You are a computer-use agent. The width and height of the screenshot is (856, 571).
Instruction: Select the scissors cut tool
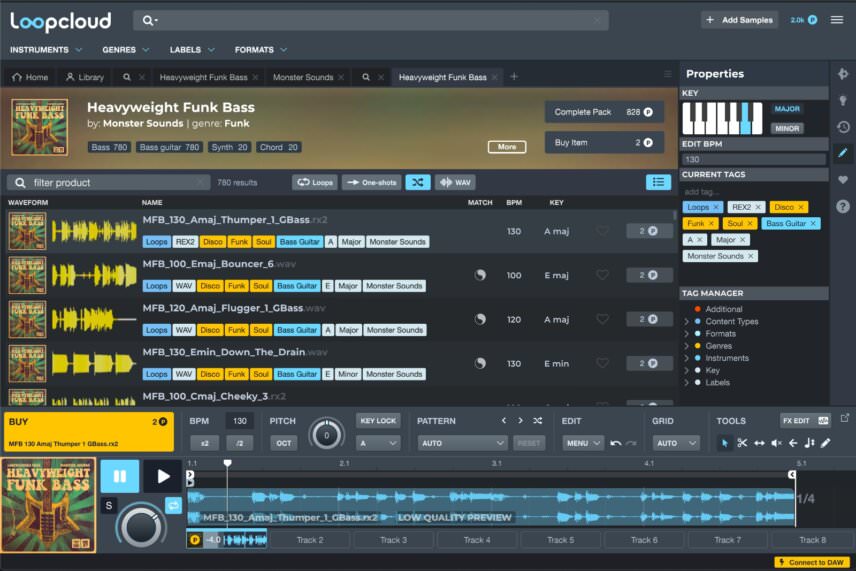pos(742,443)
